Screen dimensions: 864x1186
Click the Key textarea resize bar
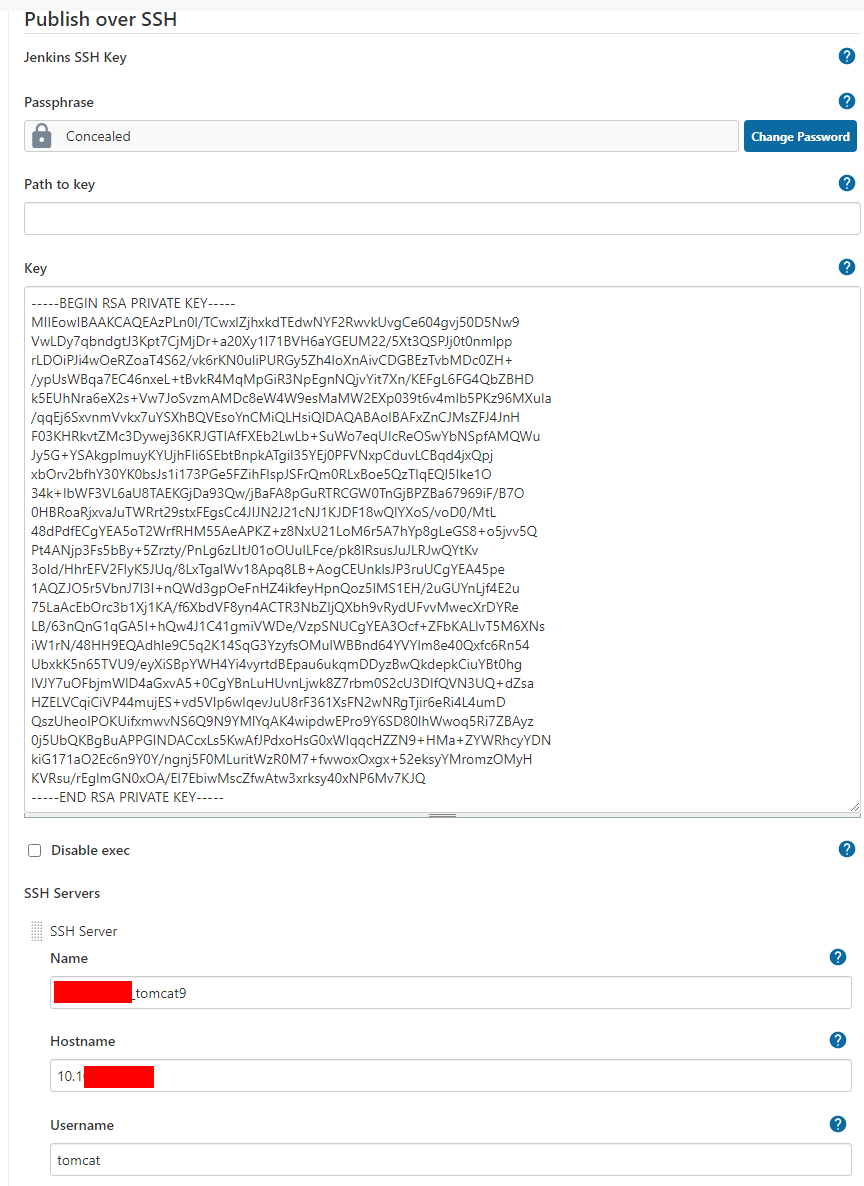[442, 815]
